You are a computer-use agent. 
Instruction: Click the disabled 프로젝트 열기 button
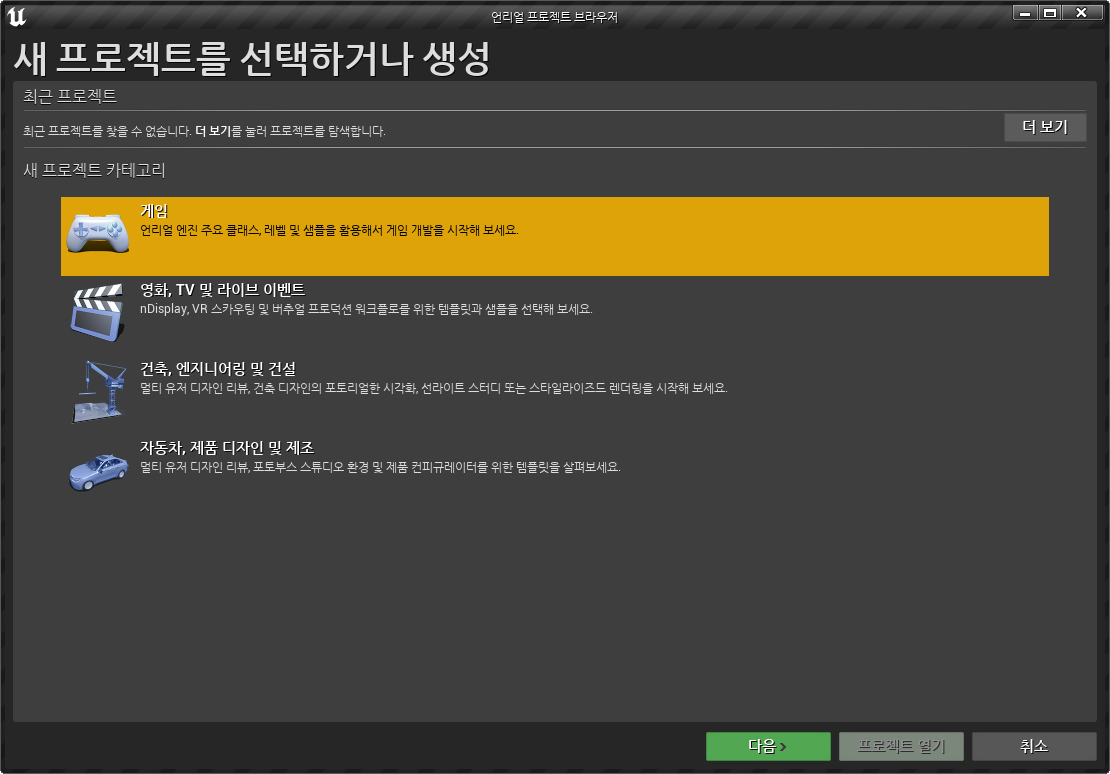point(901,746)
